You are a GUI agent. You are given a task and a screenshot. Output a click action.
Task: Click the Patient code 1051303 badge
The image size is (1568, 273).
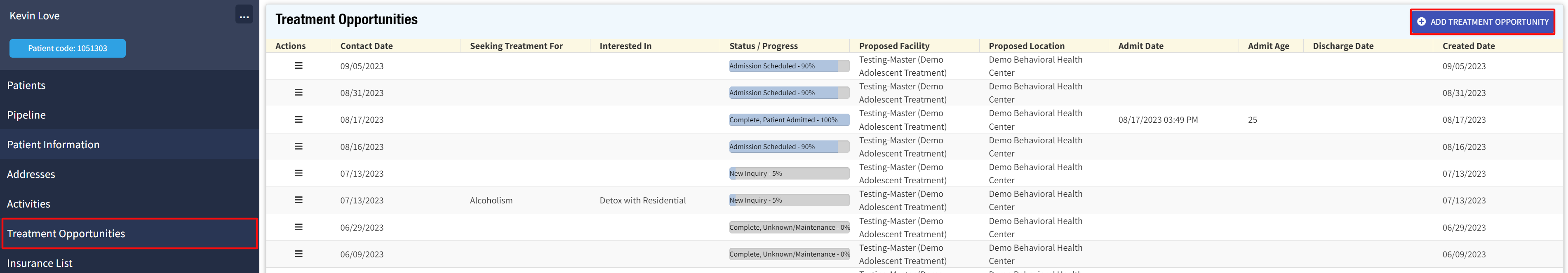click(x=68, y=48)
